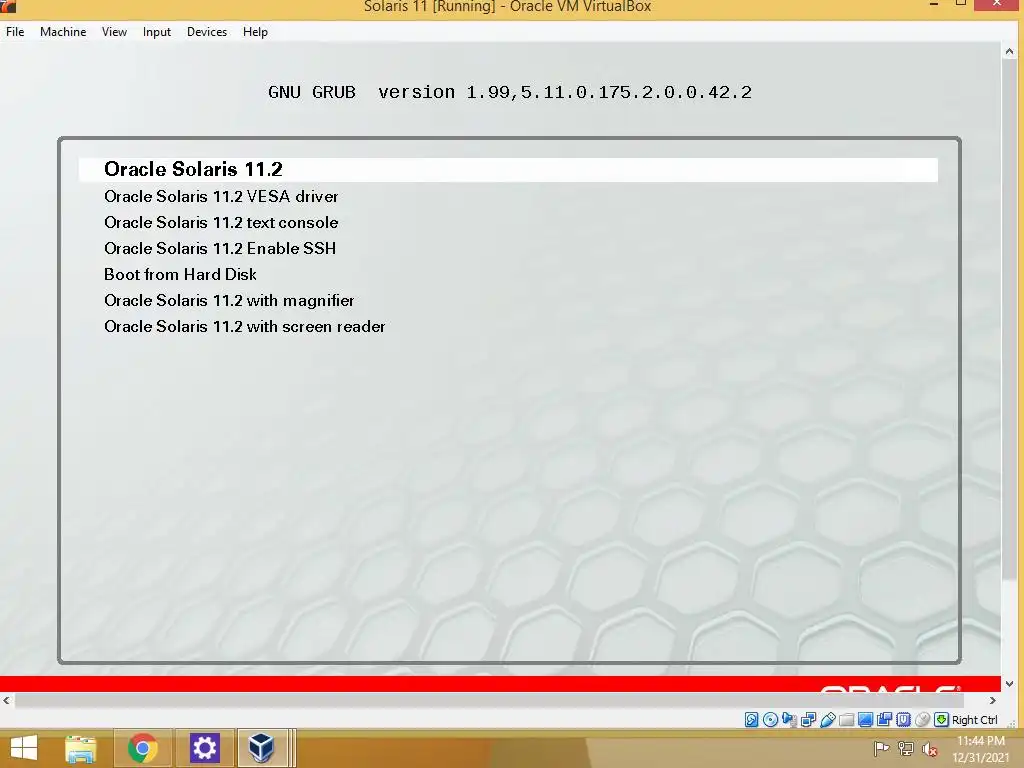Viewport: 1024px width, 768px height.
Task: Open Google Chrome from the taskbar
Action: pyautogui.click(x=142, y=748)
